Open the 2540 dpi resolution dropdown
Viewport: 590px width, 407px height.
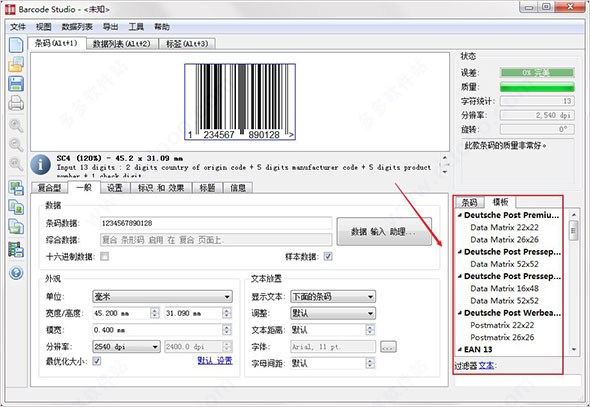[126, 346]
